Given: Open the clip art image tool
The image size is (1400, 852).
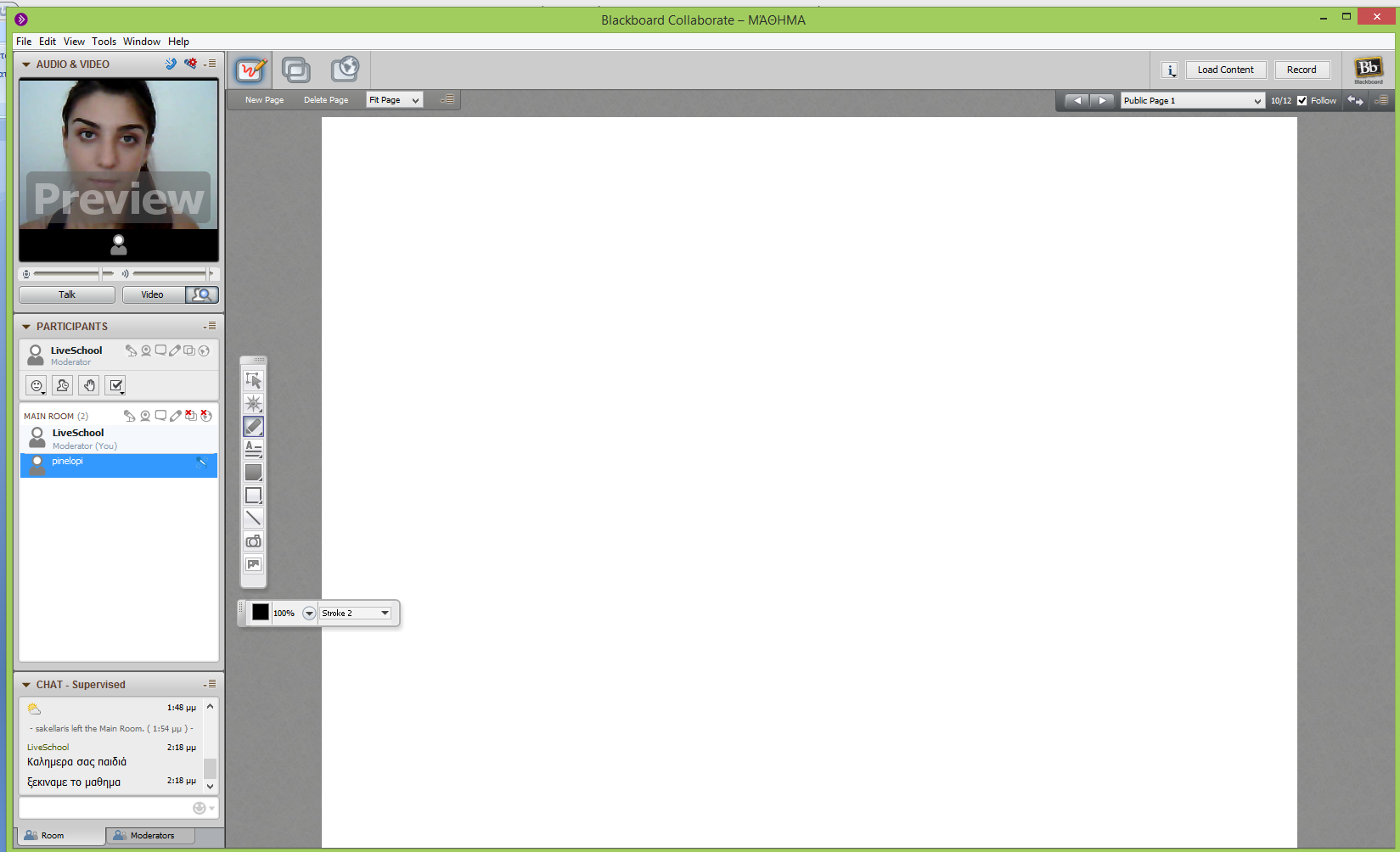Looking at the screenshot, I should click(253, 563).
